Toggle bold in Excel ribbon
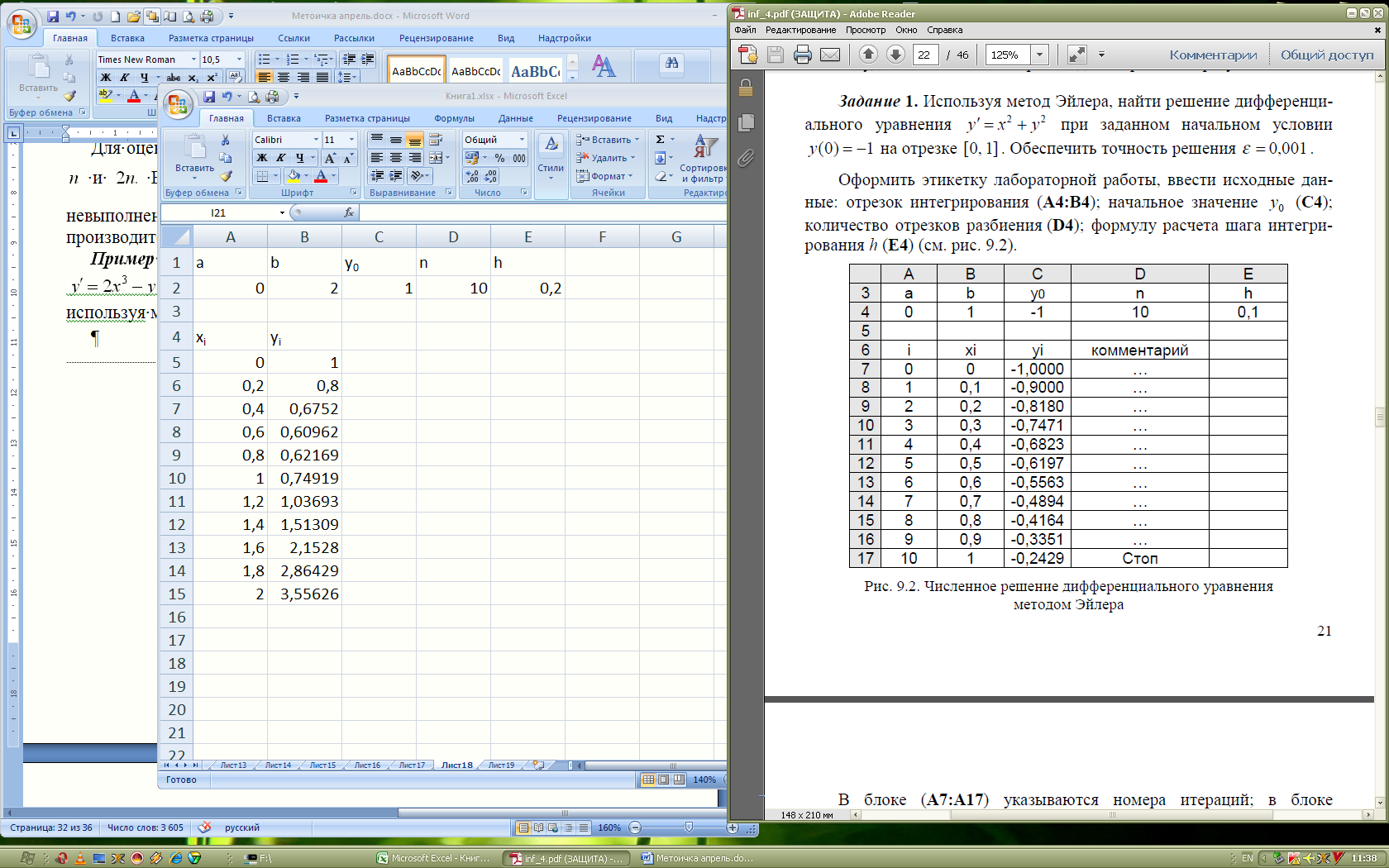1389x868 pixels. (262, 158)
